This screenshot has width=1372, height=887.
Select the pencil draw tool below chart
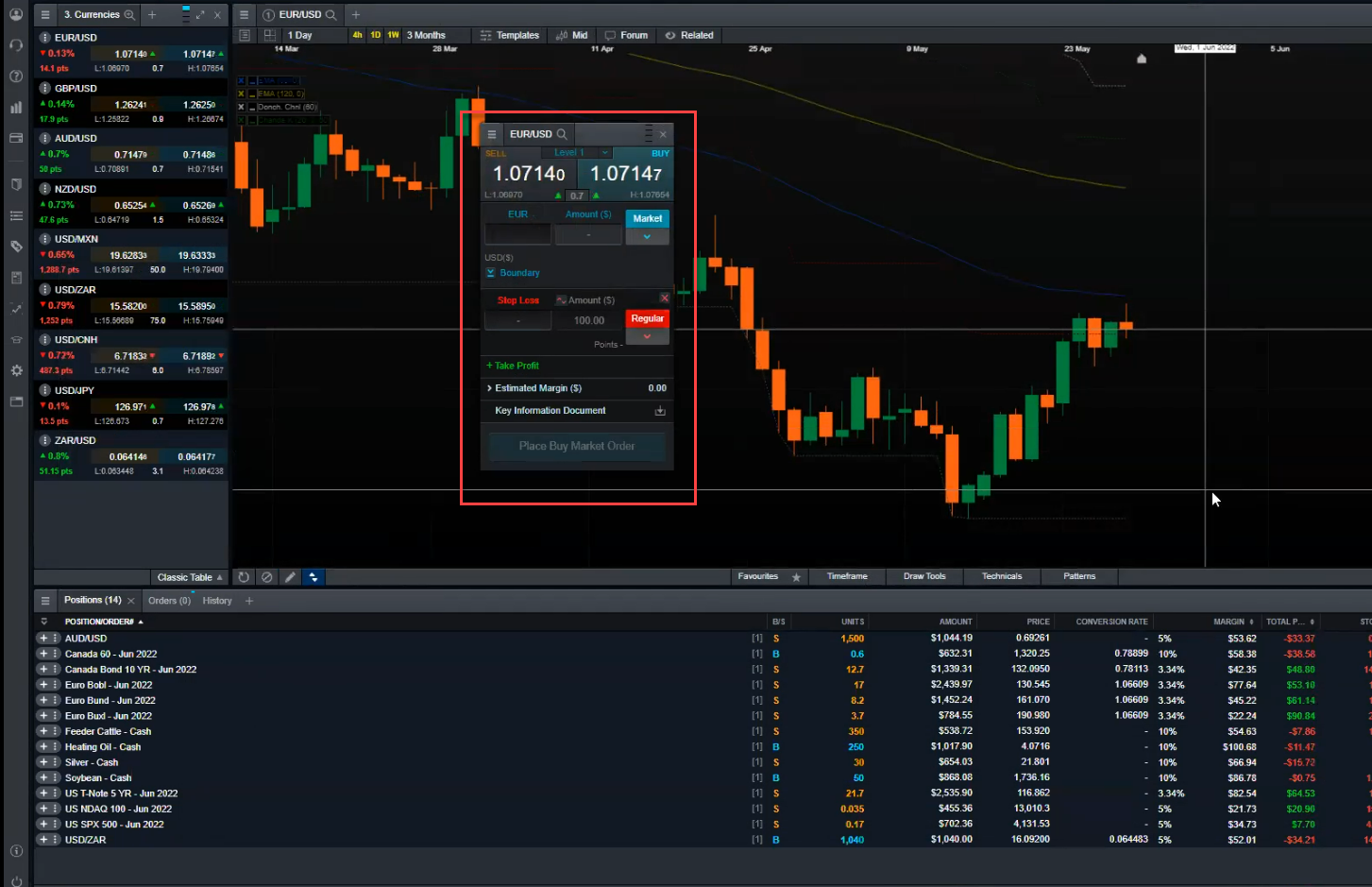[x=290, y=577]
